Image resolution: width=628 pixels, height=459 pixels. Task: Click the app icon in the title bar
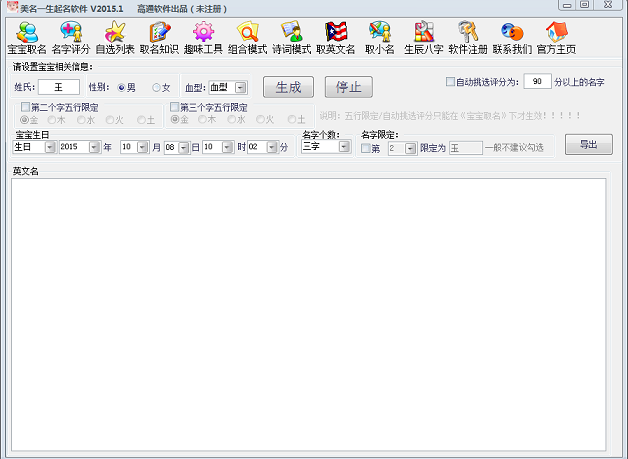[12, 7]
